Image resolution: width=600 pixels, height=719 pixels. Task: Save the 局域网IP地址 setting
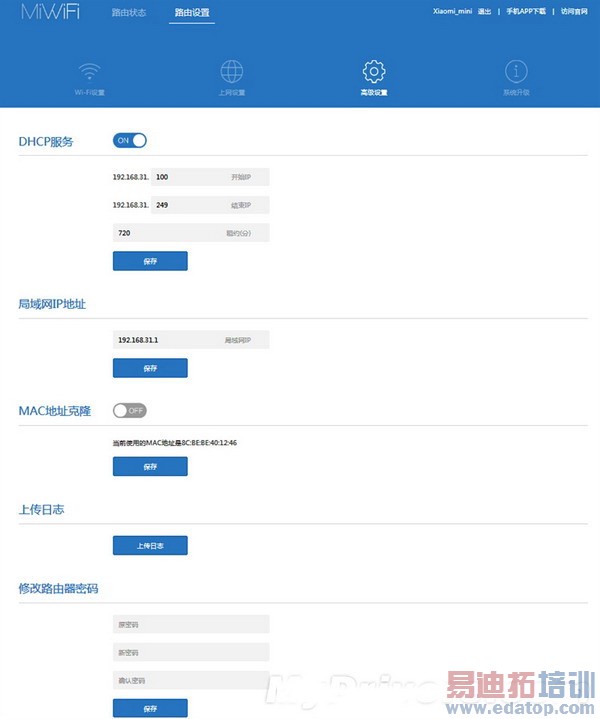click(150, 368)
